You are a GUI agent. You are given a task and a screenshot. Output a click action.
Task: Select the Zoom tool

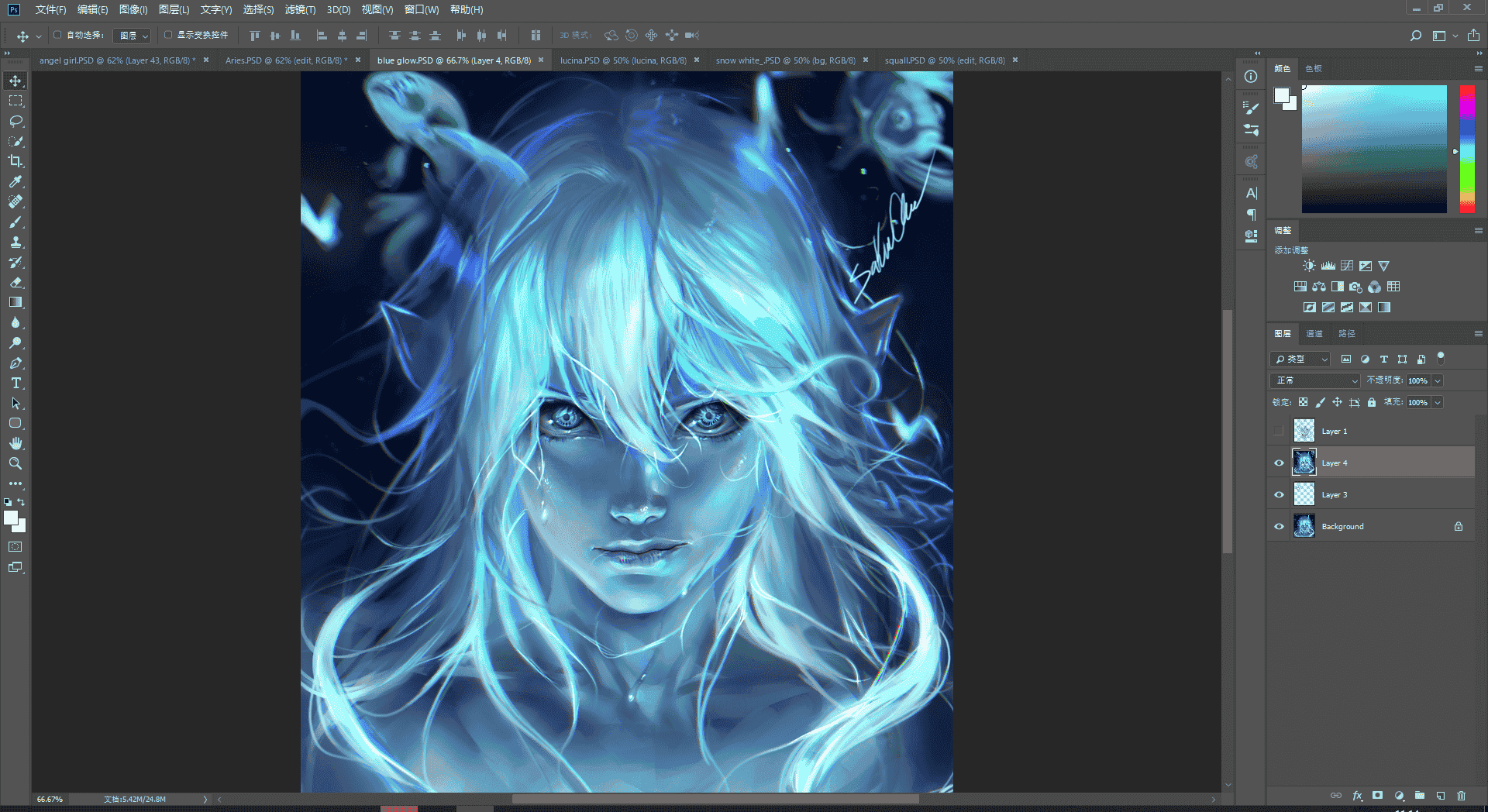click(x=15, y=463)
